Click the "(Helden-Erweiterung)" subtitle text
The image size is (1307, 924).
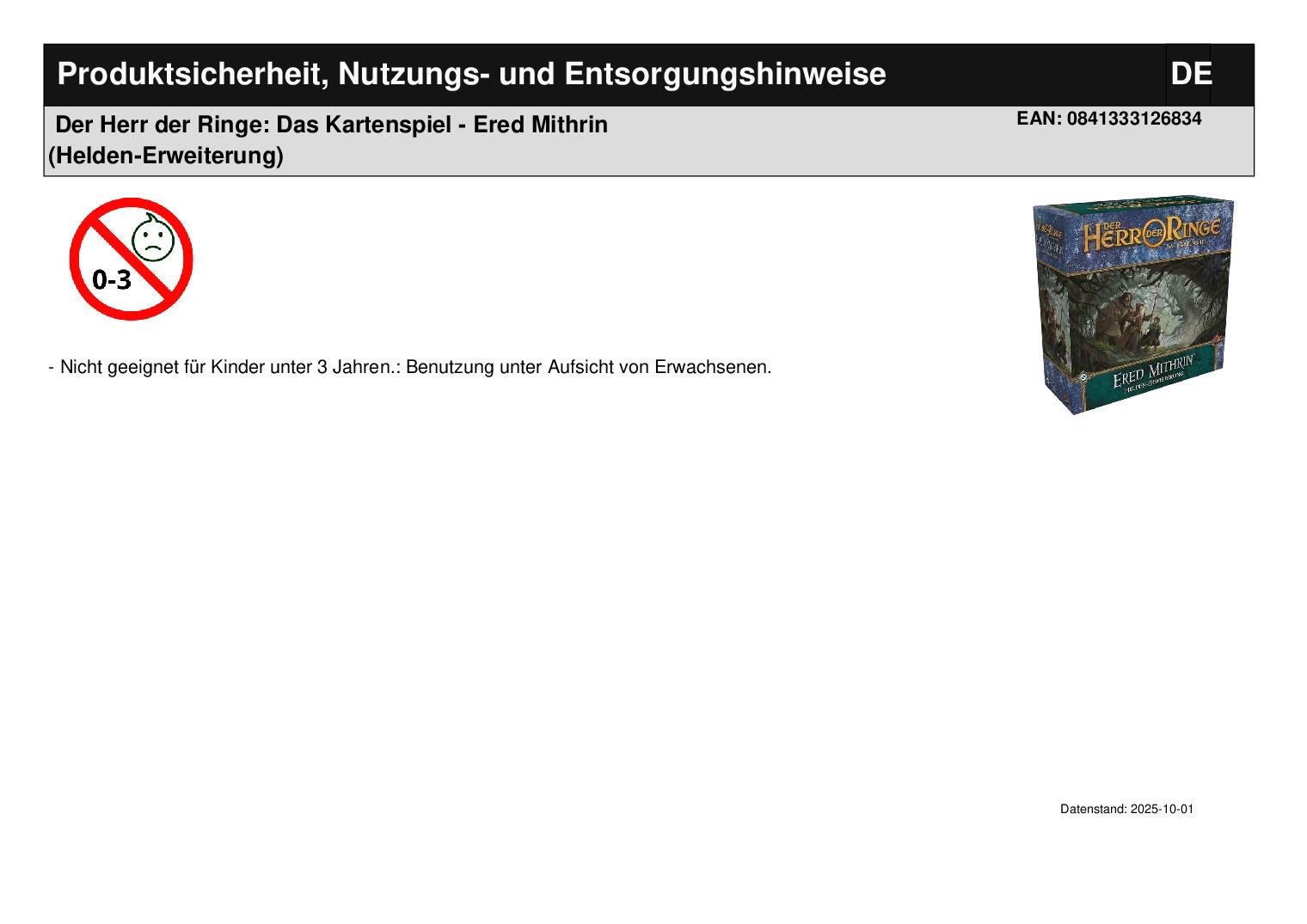(166, 156)
